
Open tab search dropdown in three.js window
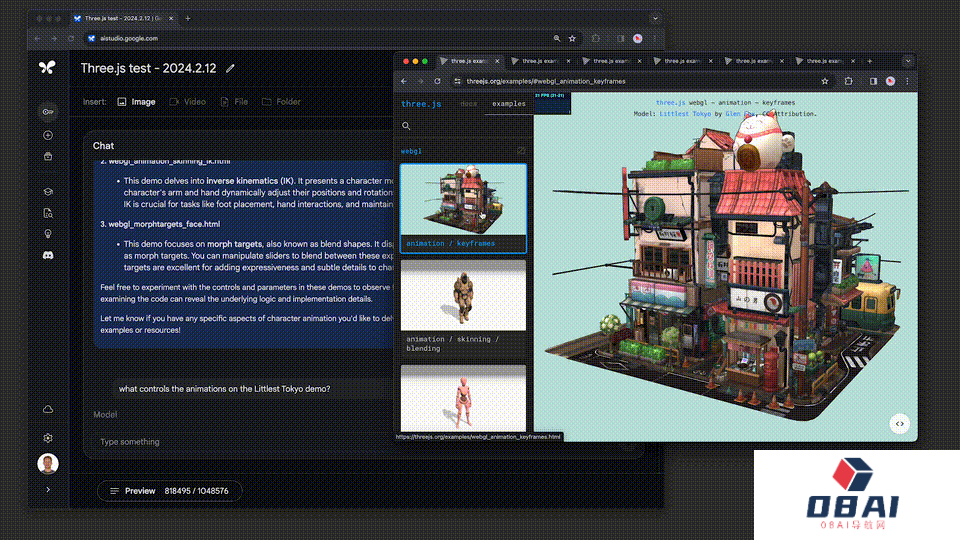(x=907, y=61)
